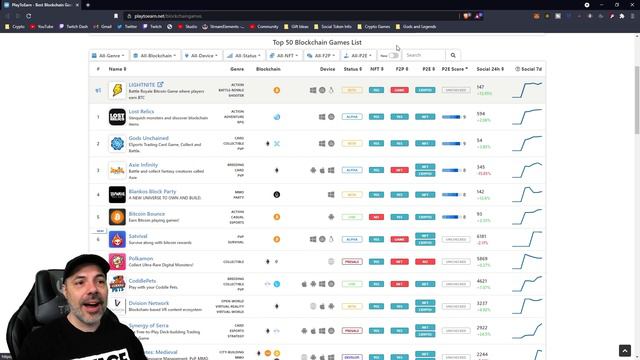
Task: Open the YouTube bookmark
Action: point(41,27)
